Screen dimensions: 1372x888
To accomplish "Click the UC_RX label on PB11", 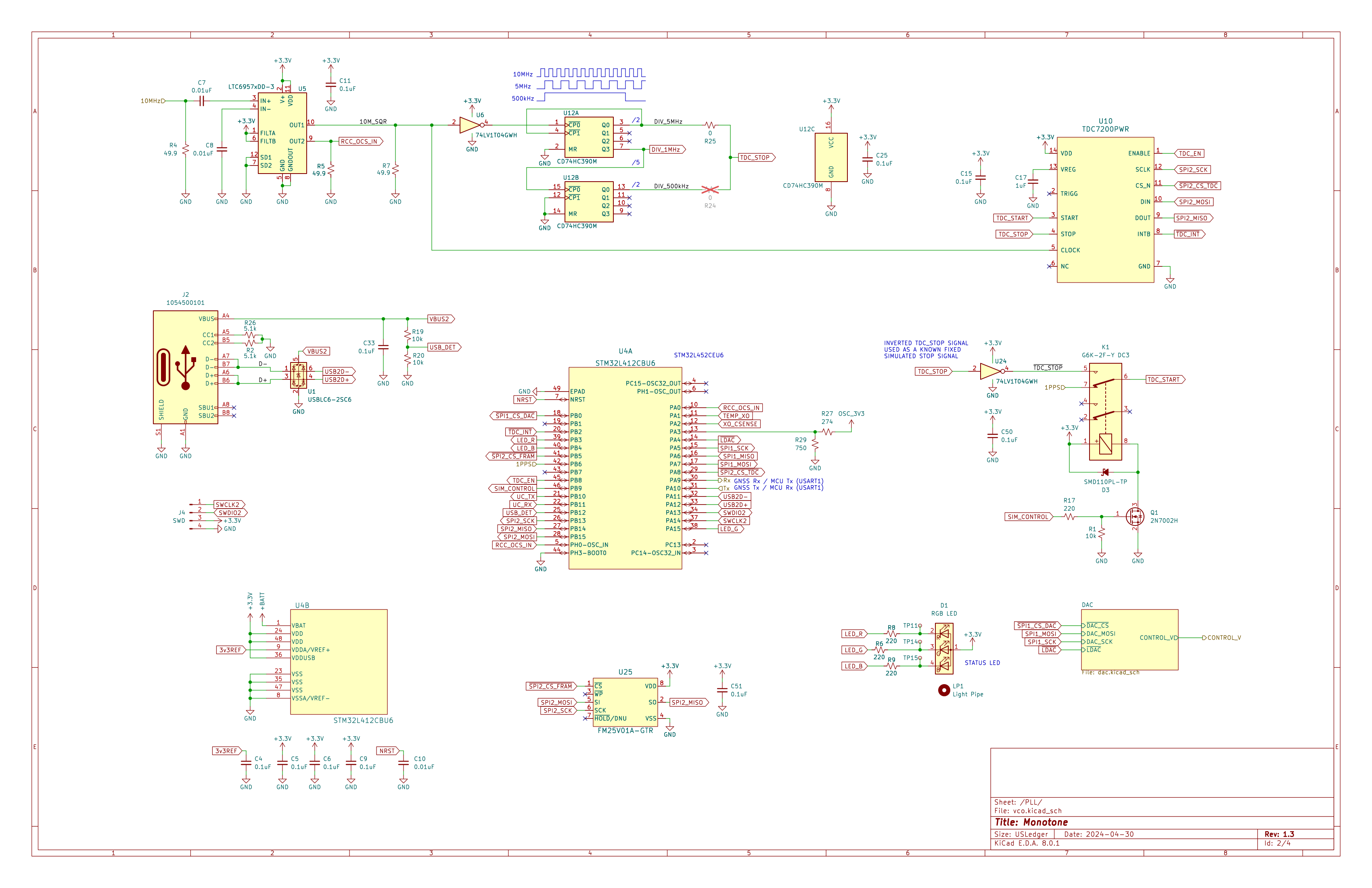I will (x=523, y=505).
